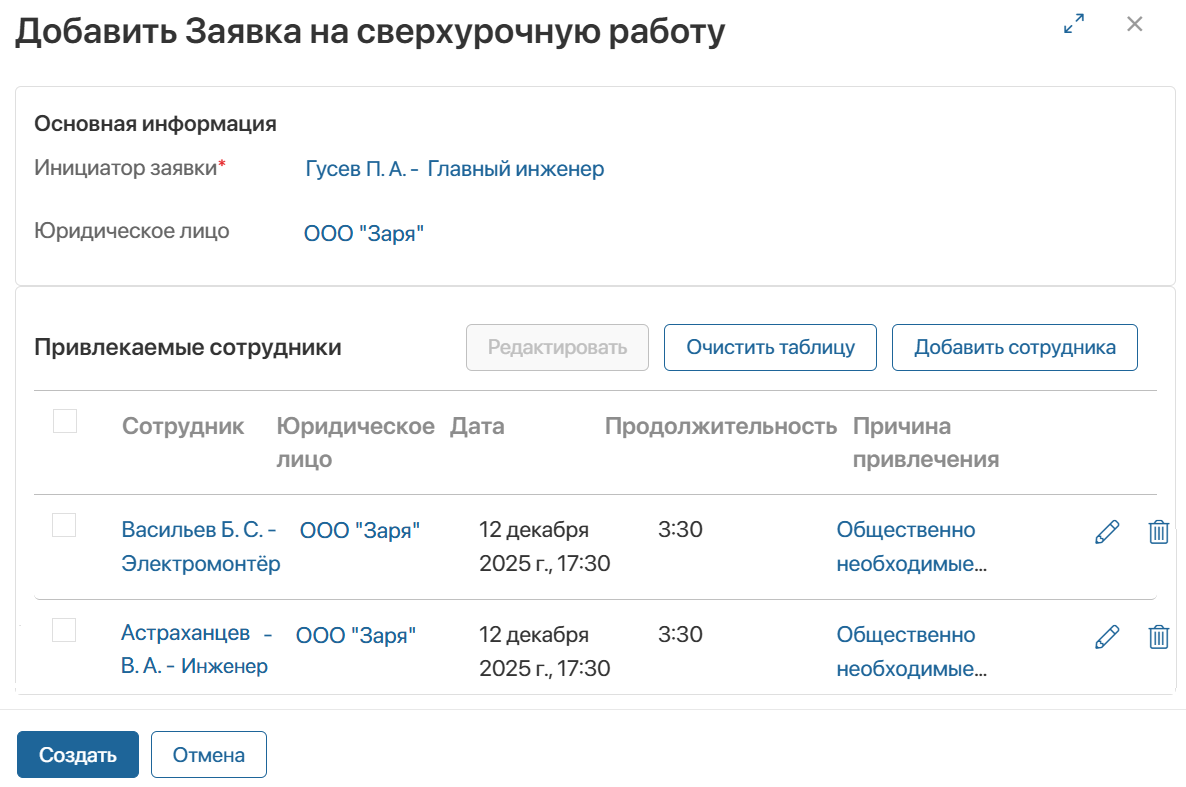Select duration 3:30 in Астраханцев row

pos(680,634)
